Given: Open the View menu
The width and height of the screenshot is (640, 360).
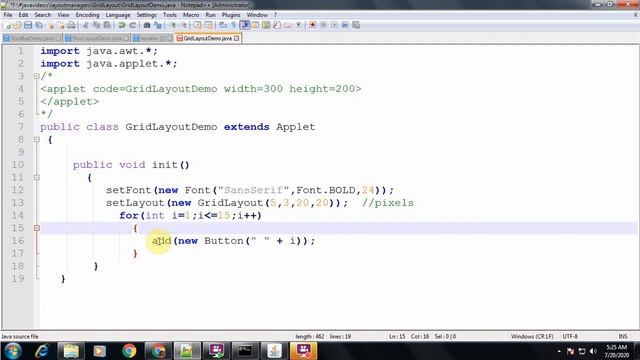Looking at the screenshot, I should [63, 15].
